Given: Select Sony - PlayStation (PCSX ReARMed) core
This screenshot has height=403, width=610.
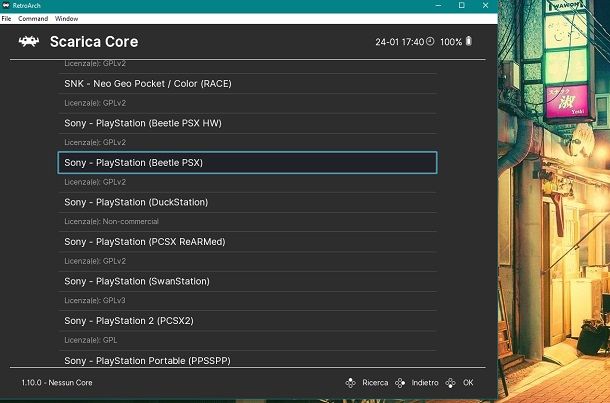Looking at the screenshot, I should (247, 242).
